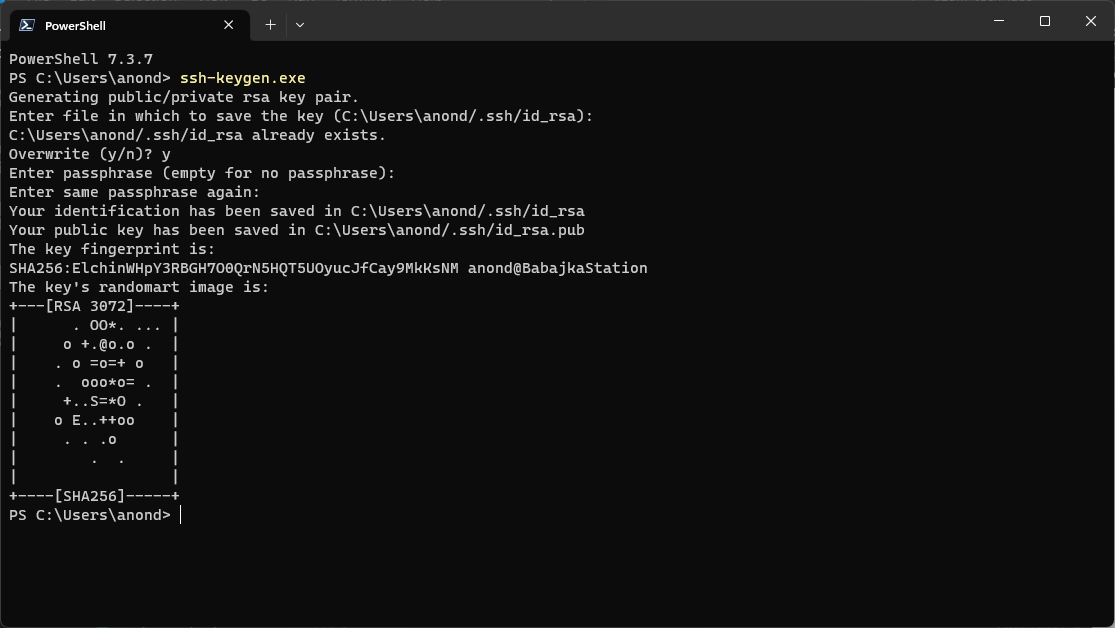Image resolution: width=1115 pixels, height=628 pixels.
Task: Open the new tab dropdown chevron
Action: pos(299,25)
